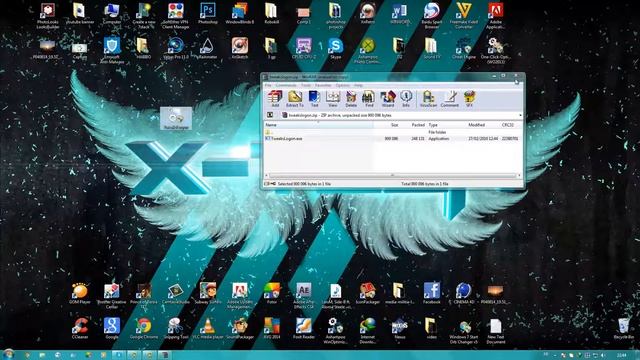Screen dimensions: 640x360
Task: Select the Adobe After Effects desktop shortcut
Action: click(x=304, y=295)
